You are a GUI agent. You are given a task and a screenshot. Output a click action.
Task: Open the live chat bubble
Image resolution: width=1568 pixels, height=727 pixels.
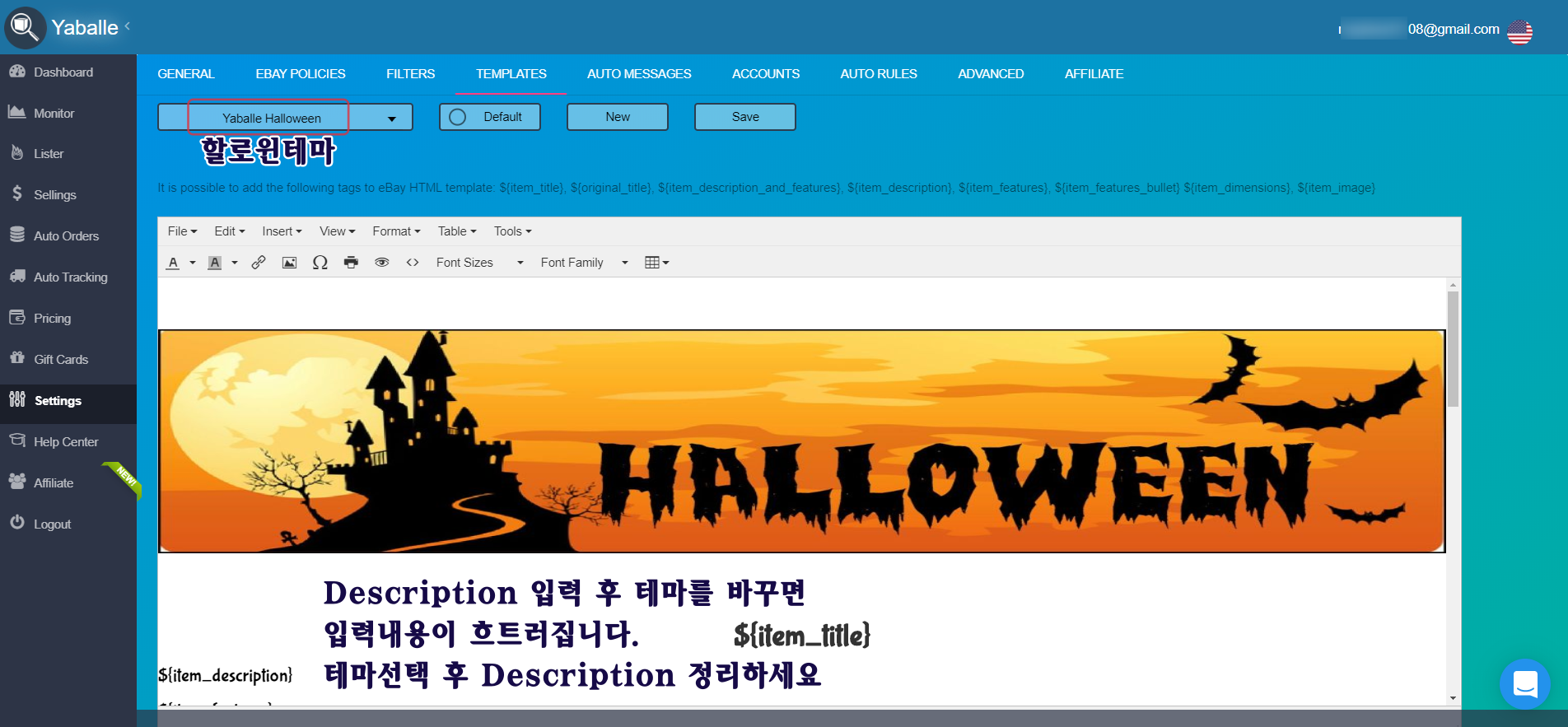[1525, 683]
